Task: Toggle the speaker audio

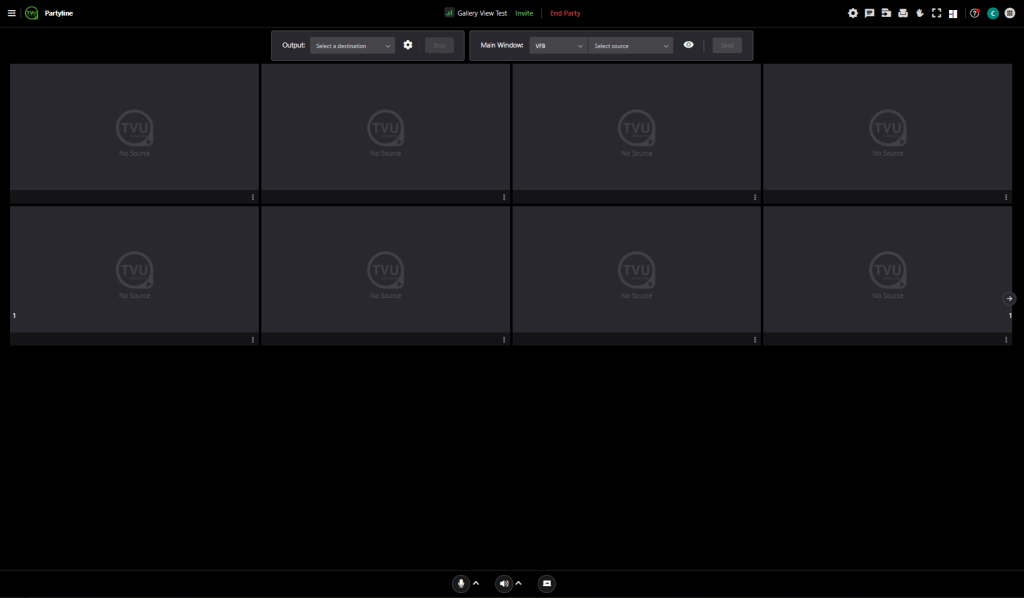Action: 504,584
